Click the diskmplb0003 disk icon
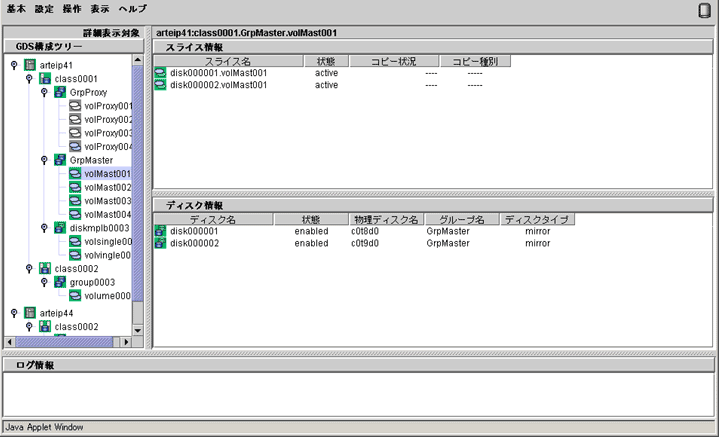This screenshot has width=719, height=437. point(60,228)
